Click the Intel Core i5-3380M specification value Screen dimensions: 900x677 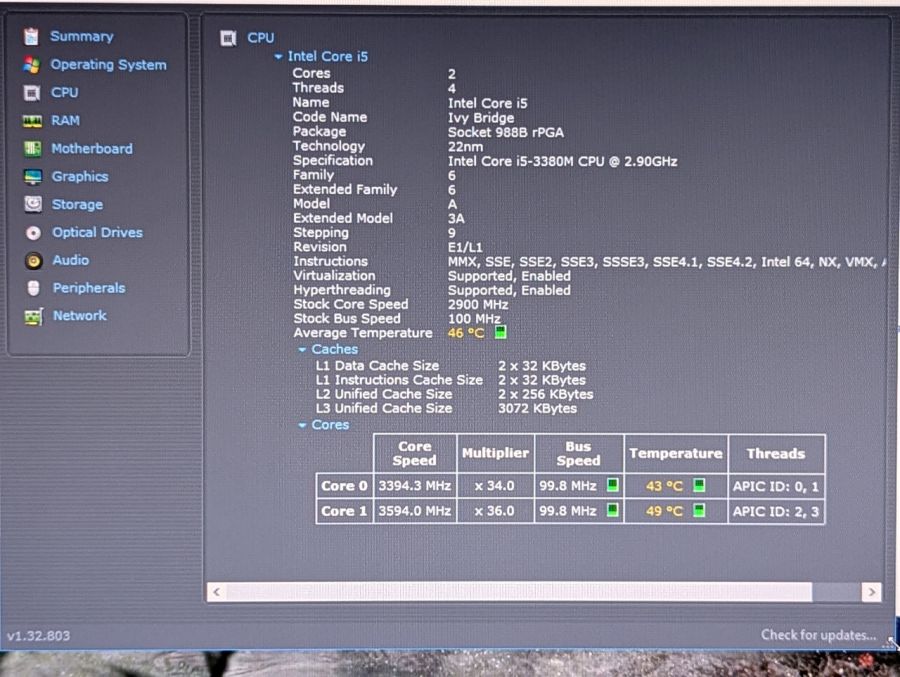[x=562, y=161]
